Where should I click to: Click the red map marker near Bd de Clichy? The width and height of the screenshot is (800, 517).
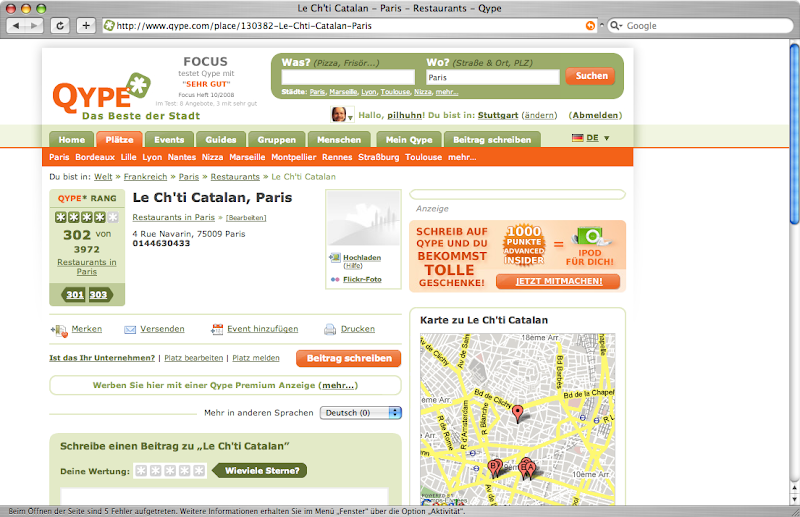pos(517,413)
